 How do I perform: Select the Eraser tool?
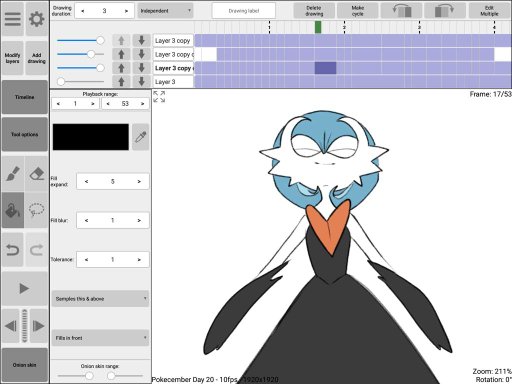click(x=37, y=174)
